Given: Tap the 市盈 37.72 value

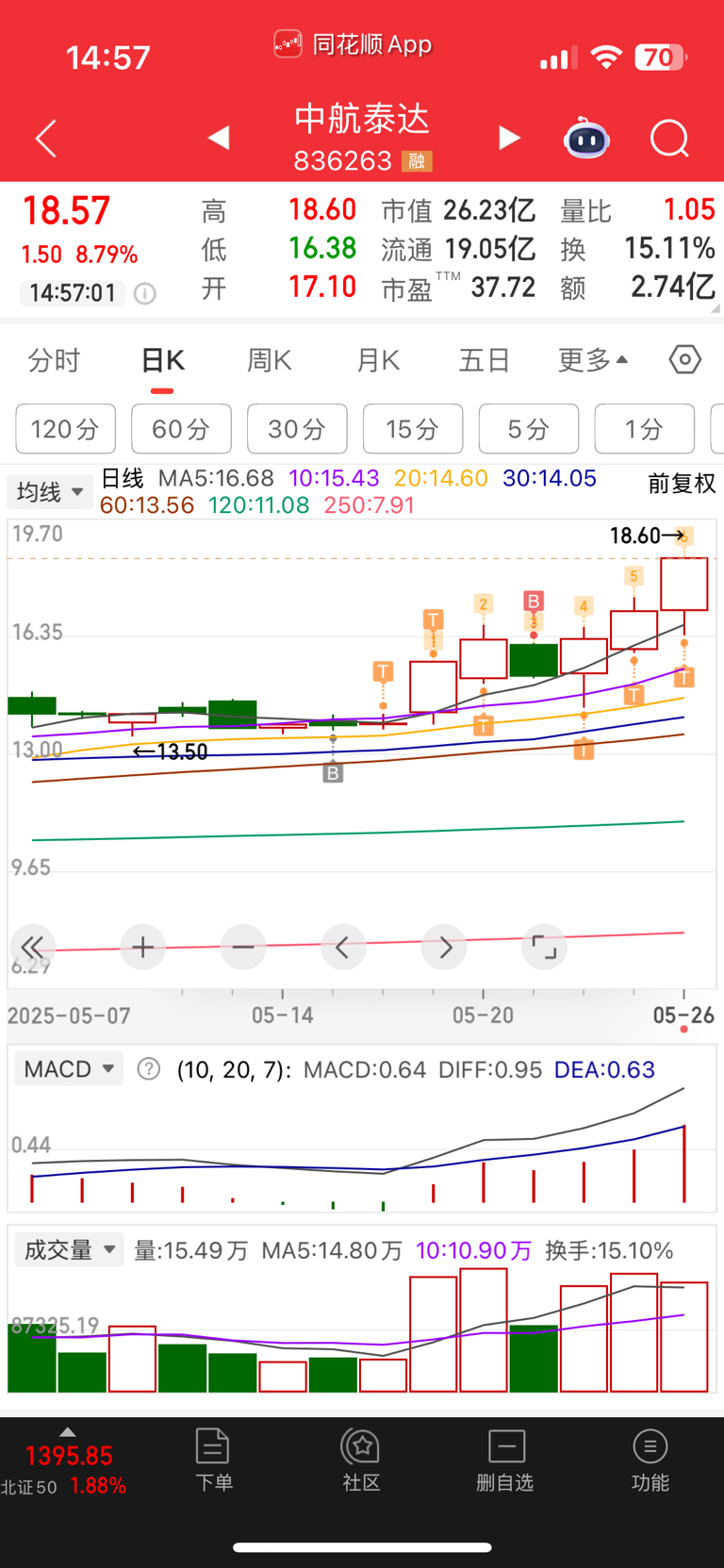Looking at the screenshot, I should [458, 287].
